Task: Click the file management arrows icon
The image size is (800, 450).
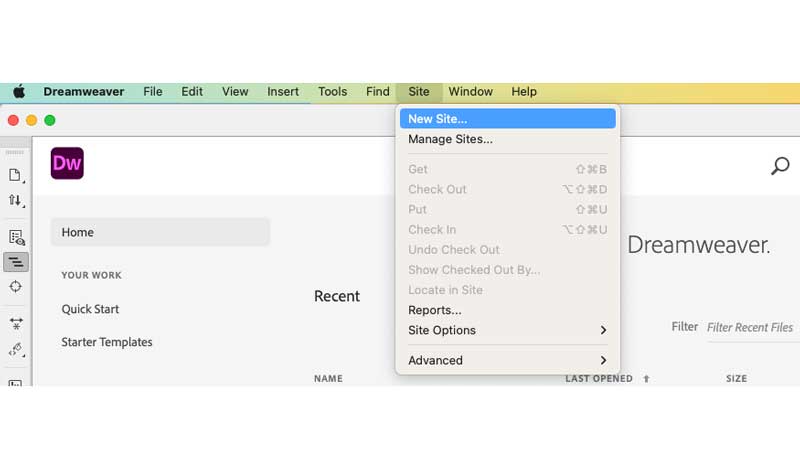Action: 16,200
